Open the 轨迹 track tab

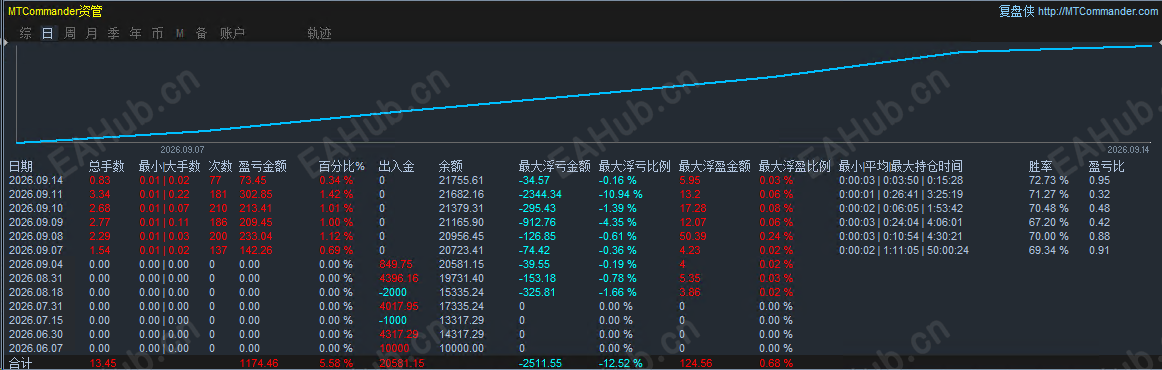coord(319,33)
